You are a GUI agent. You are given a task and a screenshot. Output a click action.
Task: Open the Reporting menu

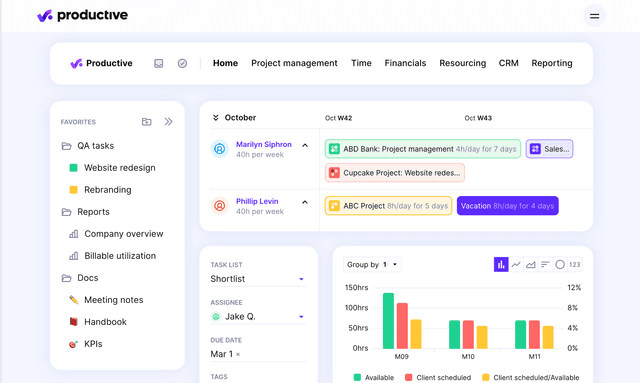(552, 63)
